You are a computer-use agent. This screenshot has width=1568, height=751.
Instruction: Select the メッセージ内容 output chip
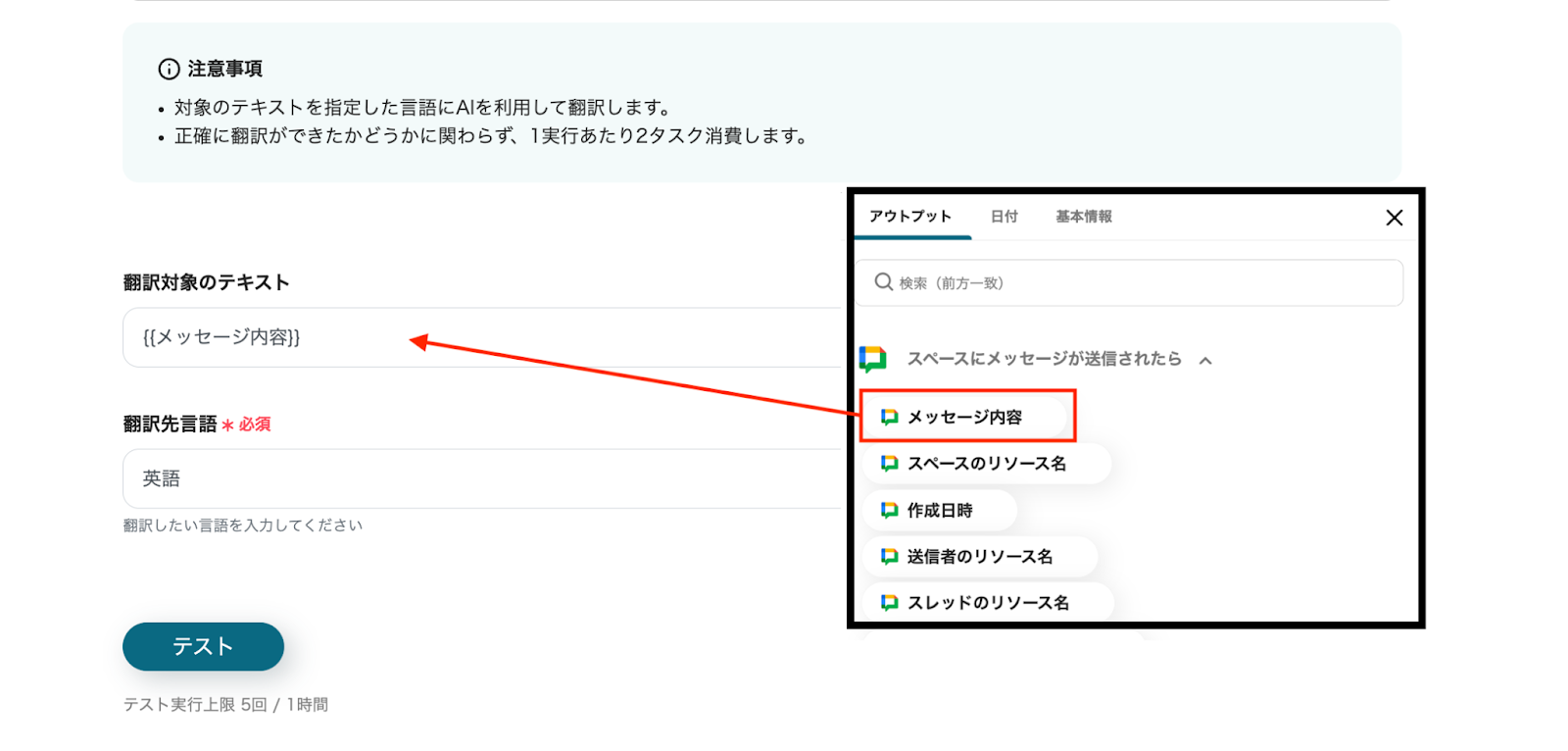[965, 417]
